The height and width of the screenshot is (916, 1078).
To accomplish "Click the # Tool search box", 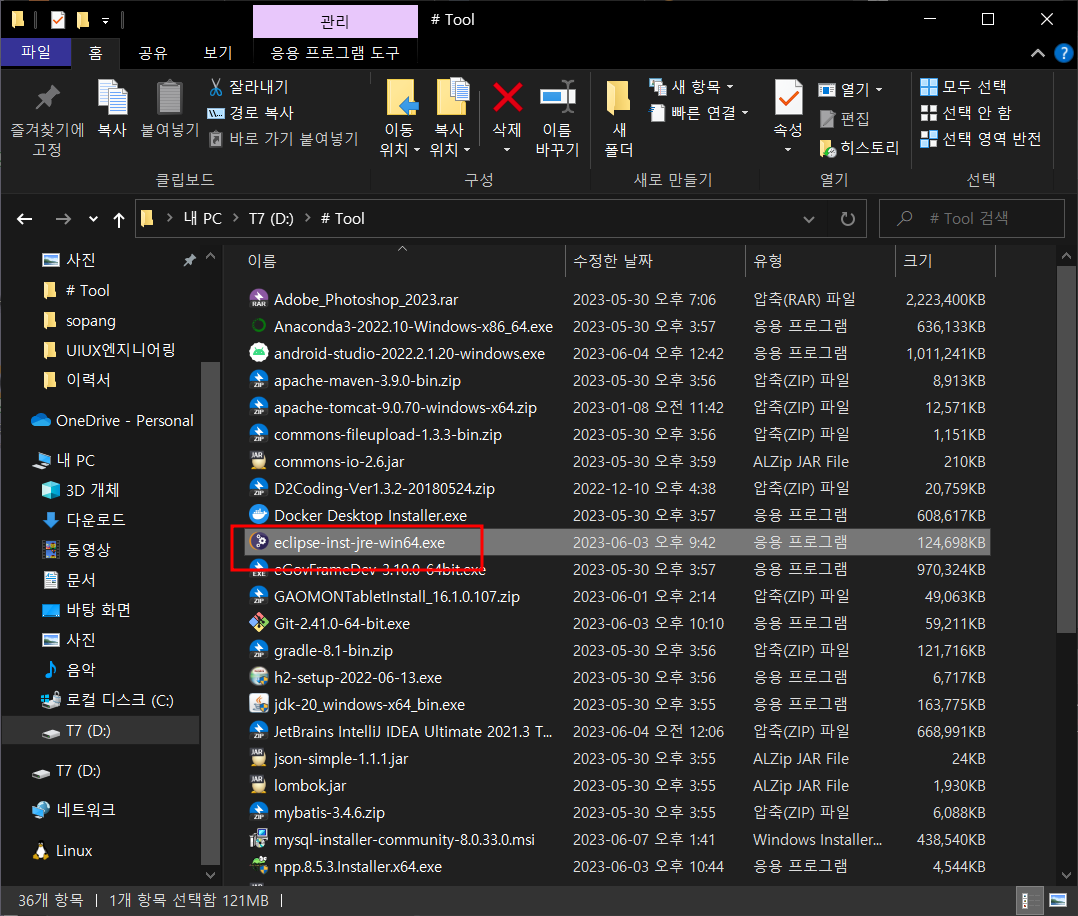I will point(971,219).
